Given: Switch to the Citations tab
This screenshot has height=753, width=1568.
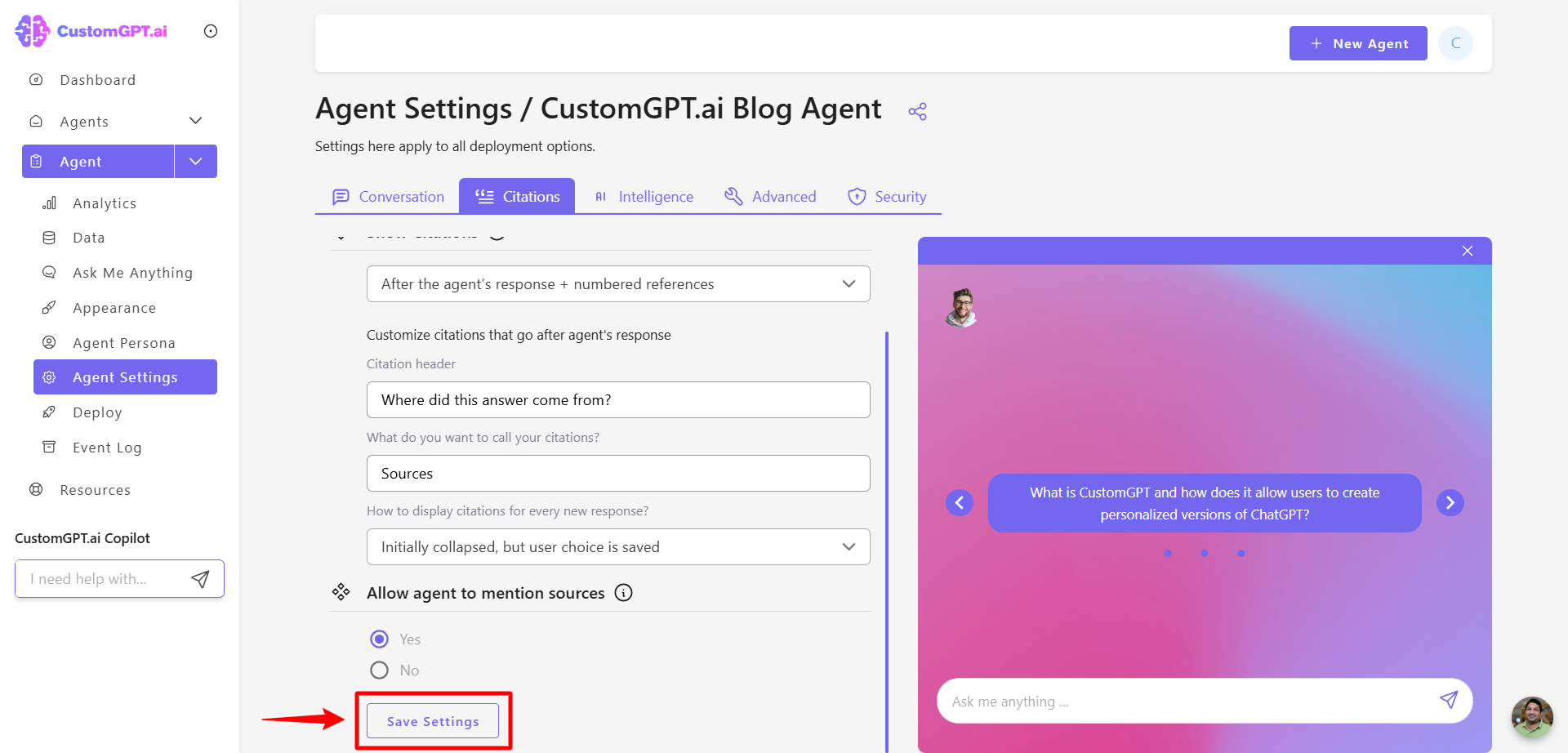Looking at the screenshot, I should [517, 197].
